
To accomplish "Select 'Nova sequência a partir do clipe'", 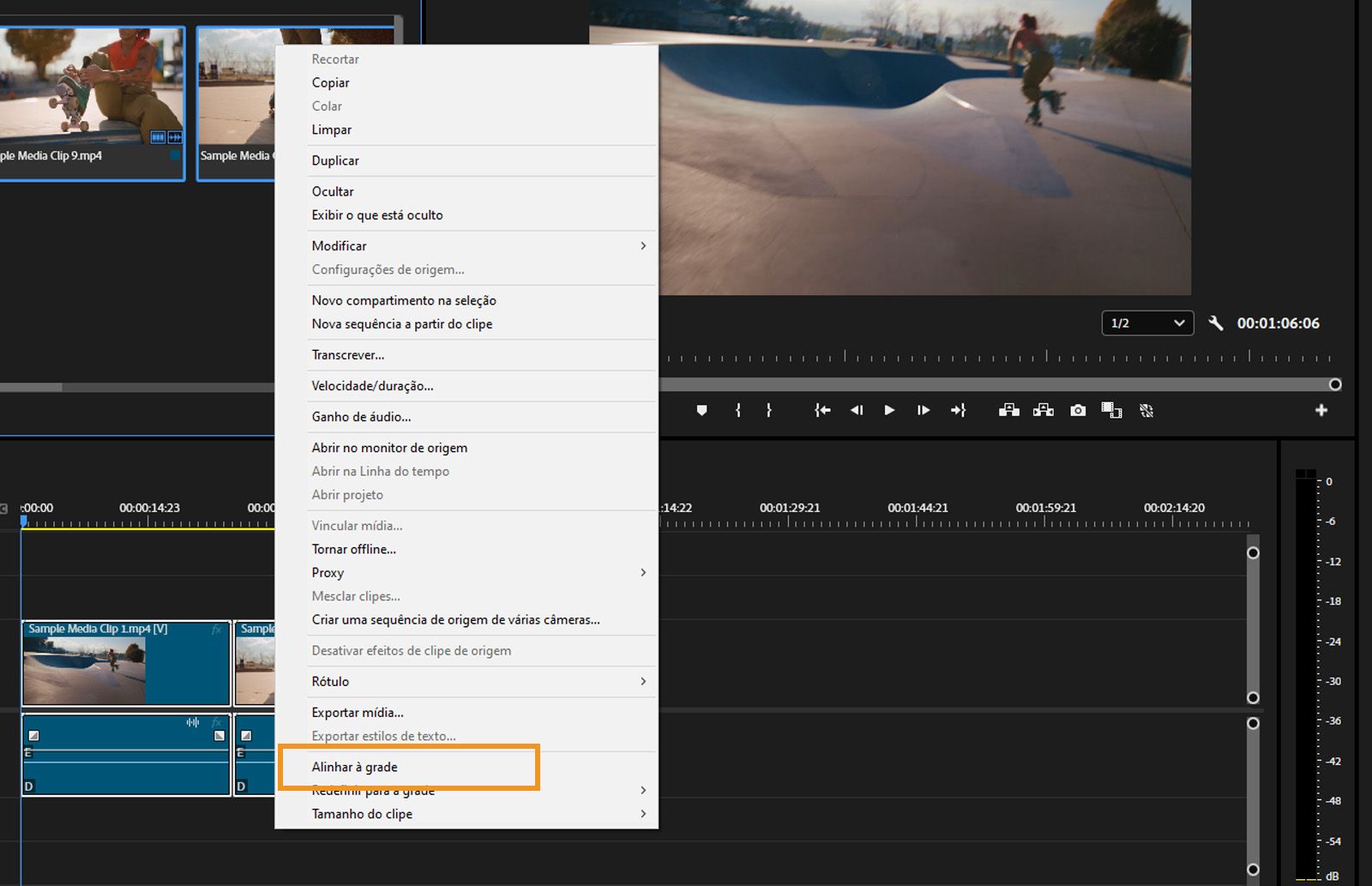I will [x=401, y=324].
